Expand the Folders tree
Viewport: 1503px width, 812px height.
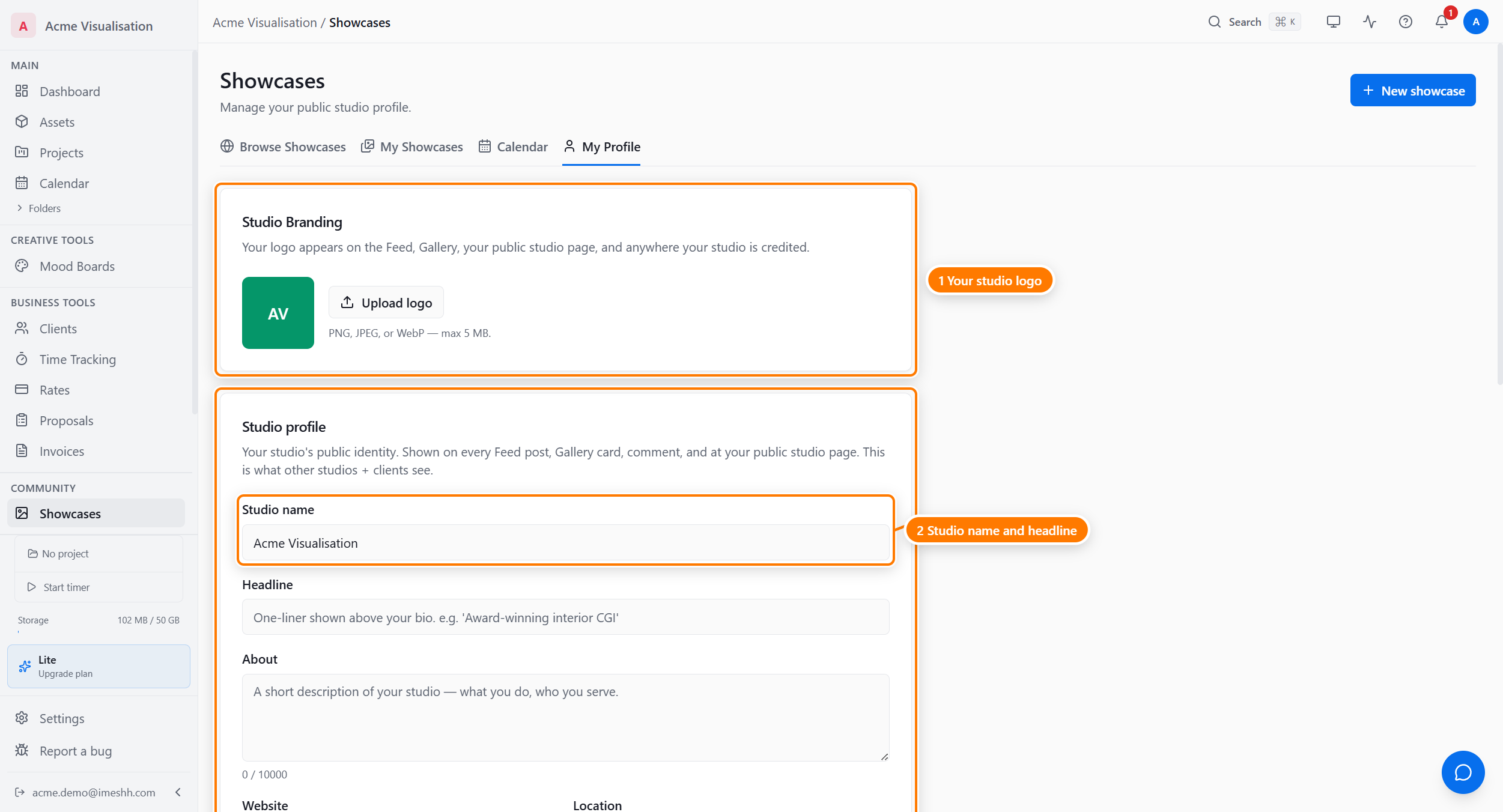click(38, 208)
